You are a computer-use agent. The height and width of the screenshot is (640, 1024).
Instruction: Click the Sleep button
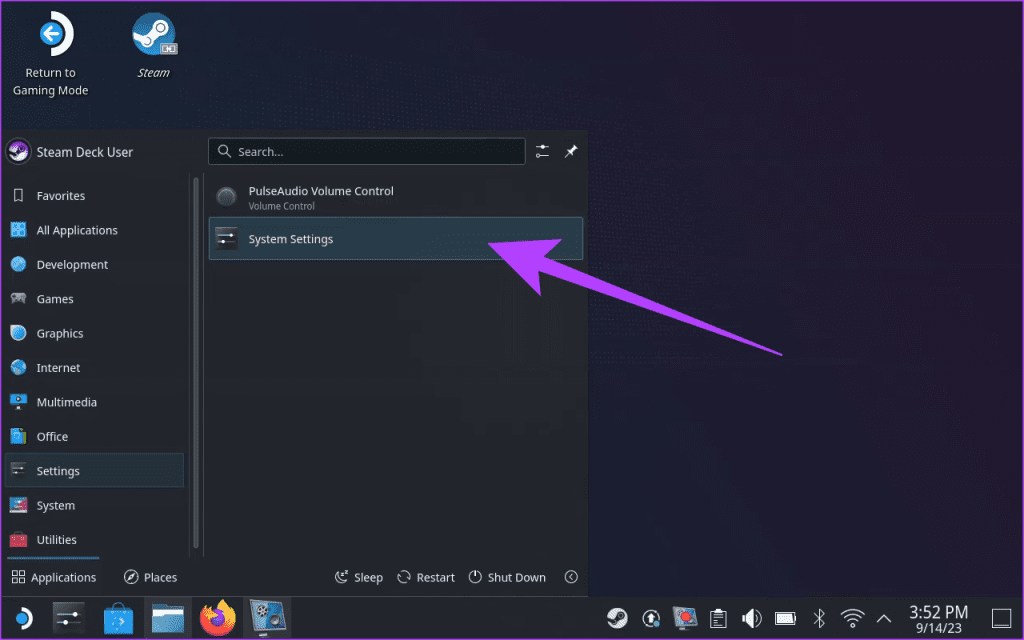359,577
